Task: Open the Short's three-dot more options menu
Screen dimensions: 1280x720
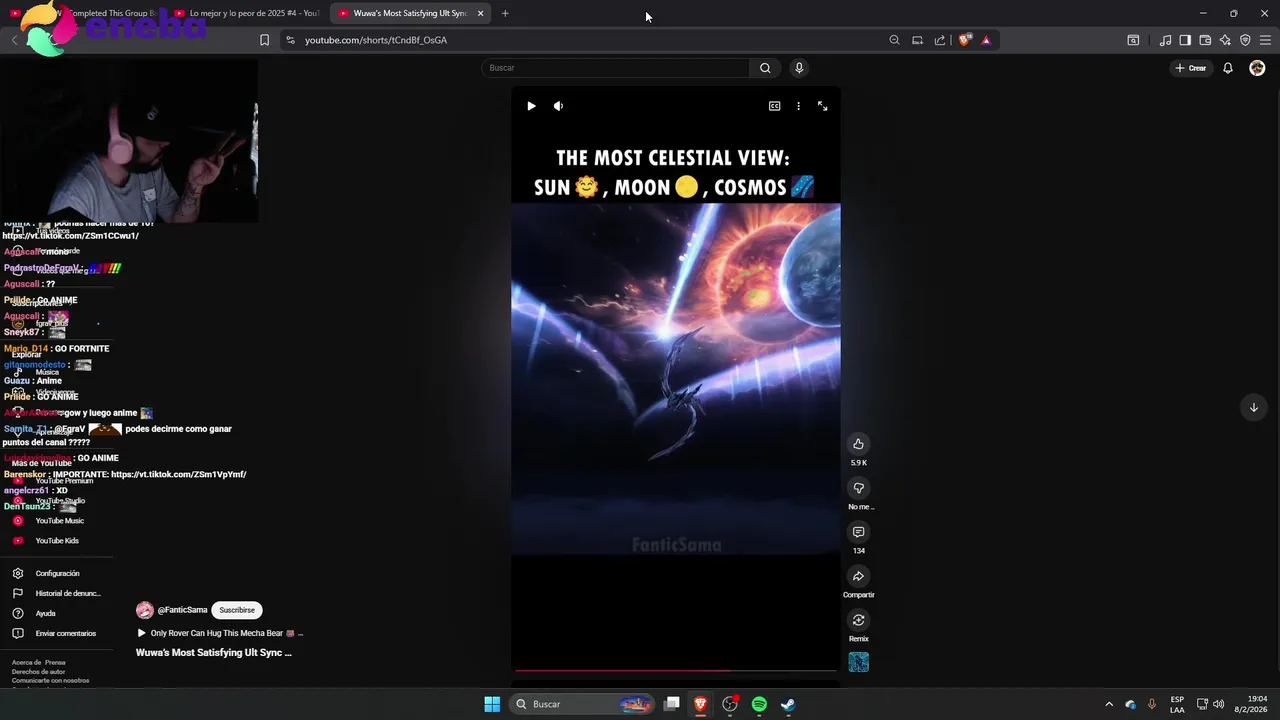Action: pos(798,106)
